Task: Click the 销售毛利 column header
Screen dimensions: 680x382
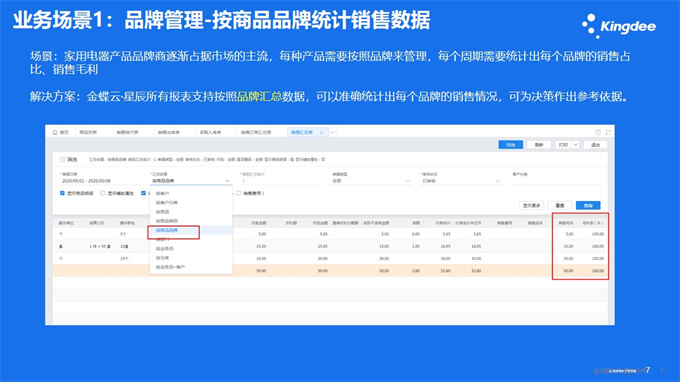Action: pos(566,223)
